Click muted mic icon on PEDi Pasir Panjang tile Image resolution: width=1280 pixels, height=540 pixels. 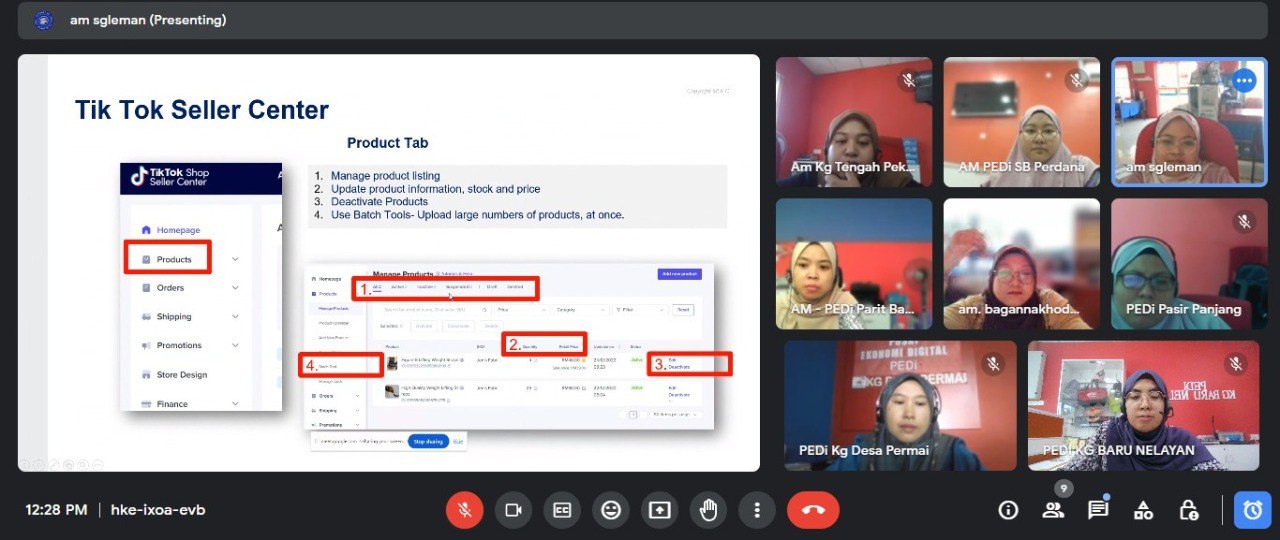click(1244, 221)
